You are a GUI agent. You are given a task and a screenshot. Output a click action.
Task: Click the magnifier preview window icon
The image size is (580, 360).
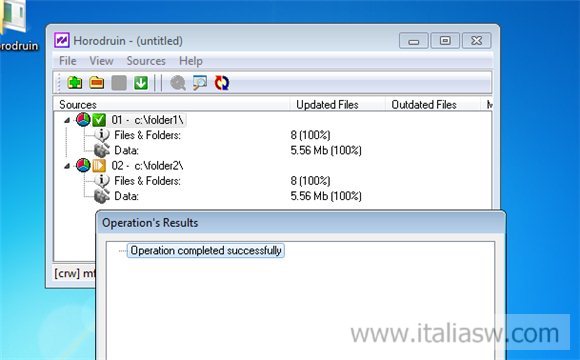(200, 83)
